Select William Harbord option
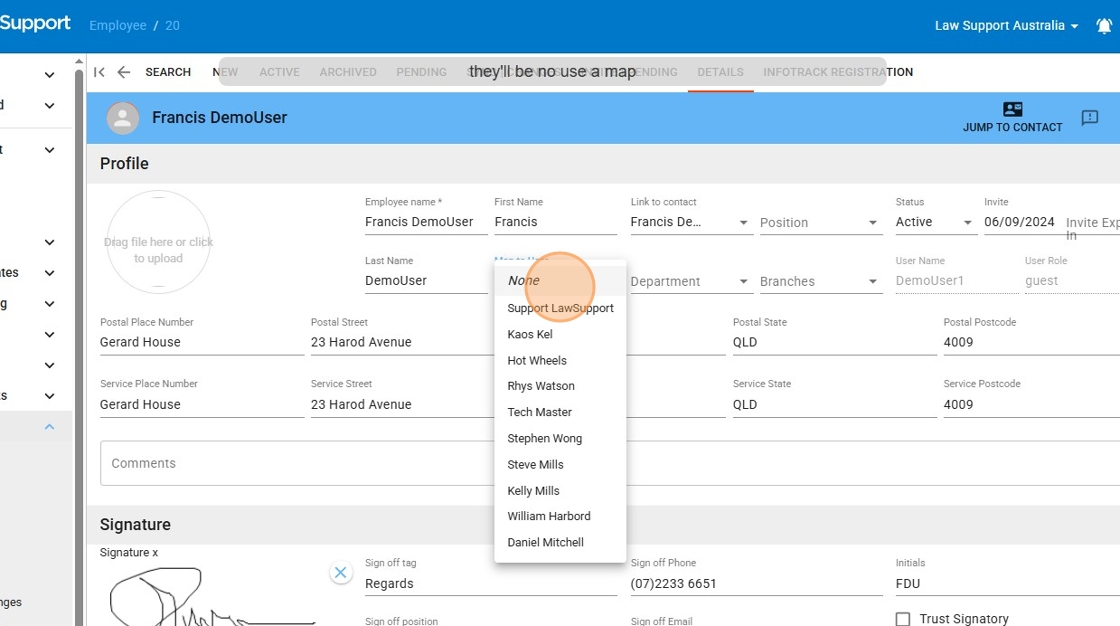 tap(560, 516)
